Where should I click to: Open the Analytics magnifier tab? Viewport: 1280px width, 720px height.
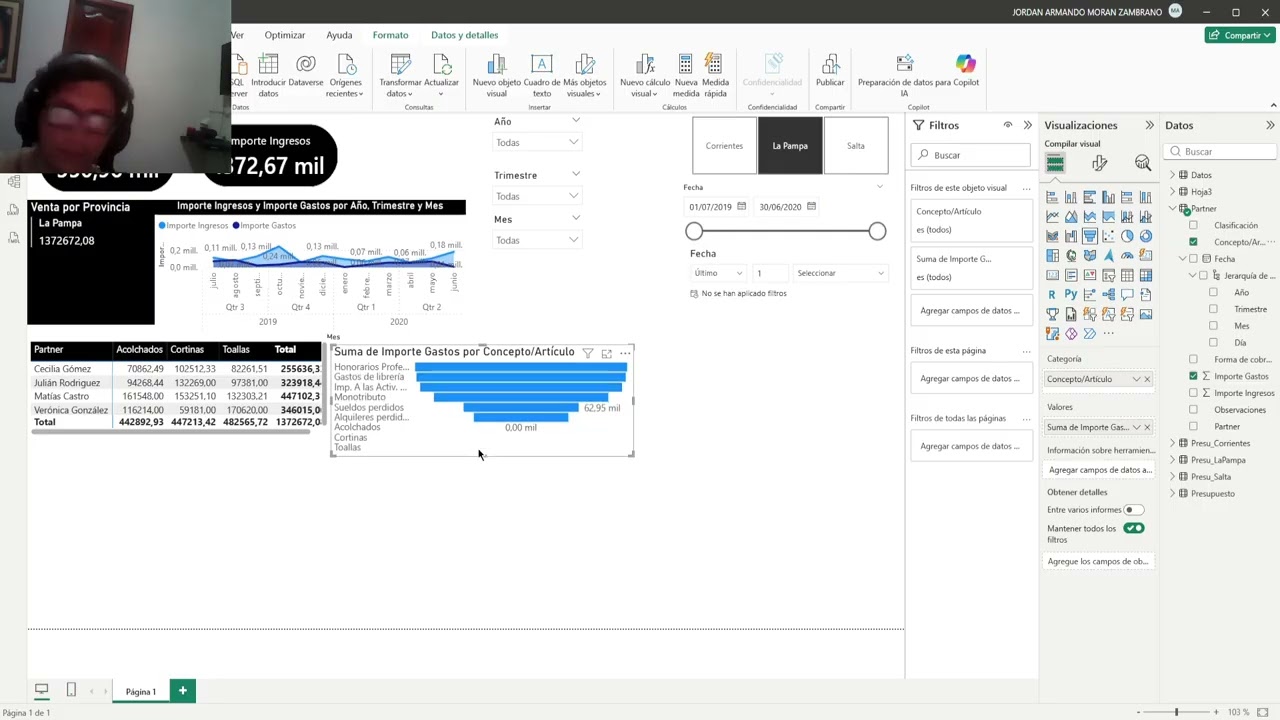(1143, 164)
